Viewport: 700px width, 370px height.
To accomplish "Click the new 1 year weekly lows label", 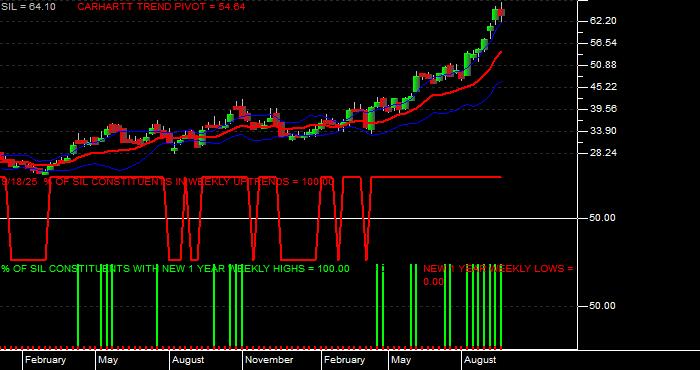I will (x=498, y=275).
